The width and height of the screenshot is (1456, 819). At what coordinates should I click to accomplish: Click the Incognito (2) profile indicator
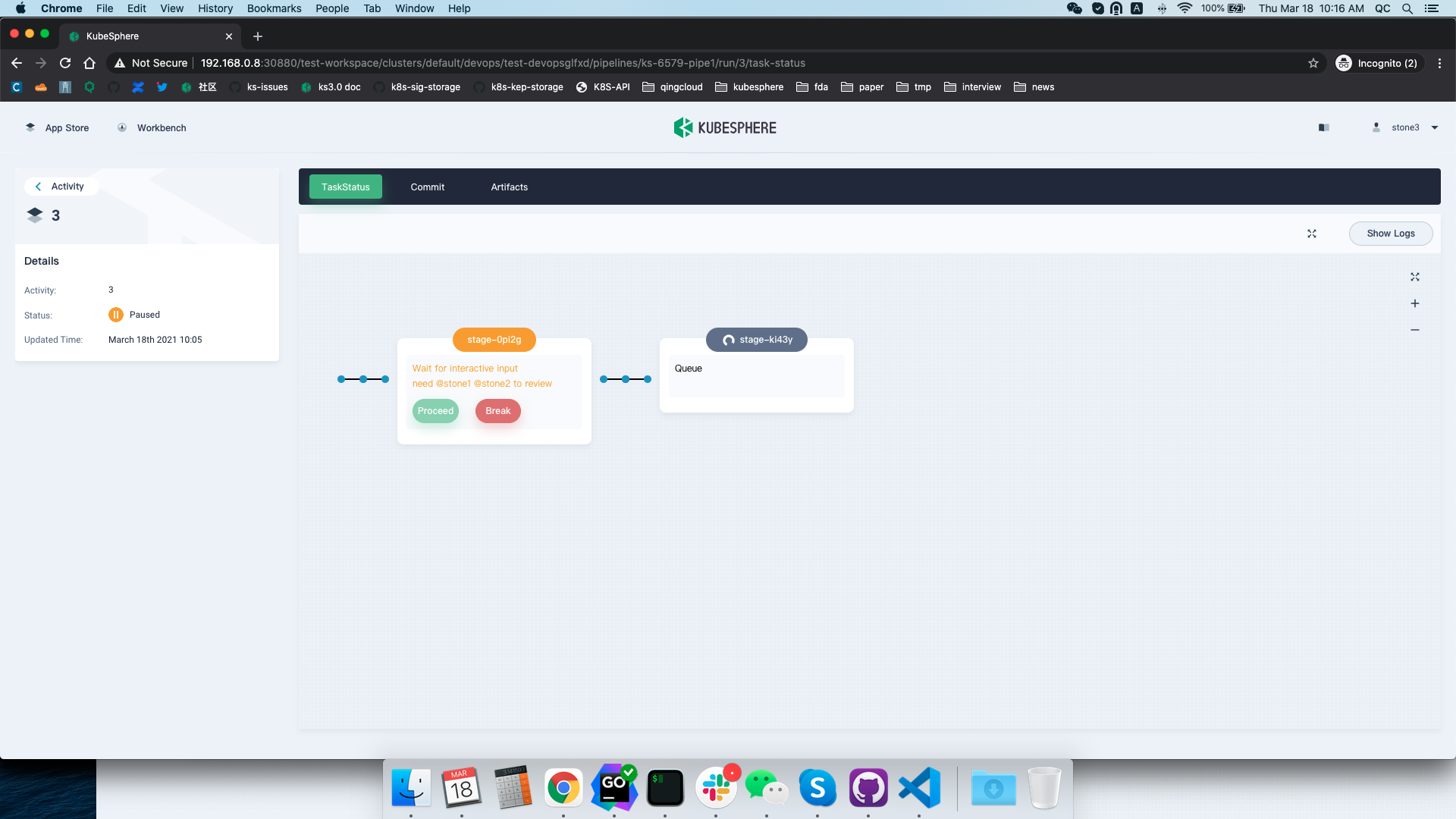coord(1377,63)
